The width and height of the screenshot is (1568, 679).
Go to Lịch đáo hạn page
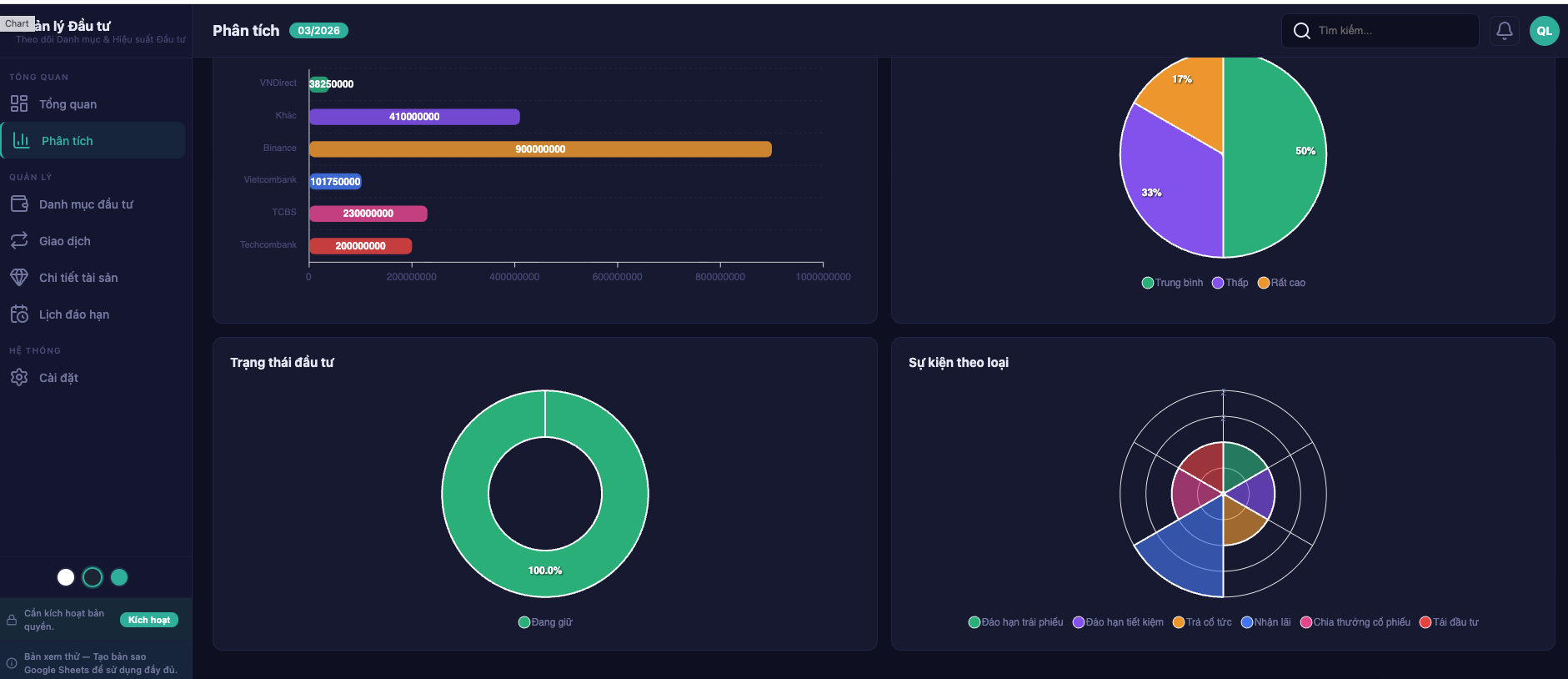point(74,314)
